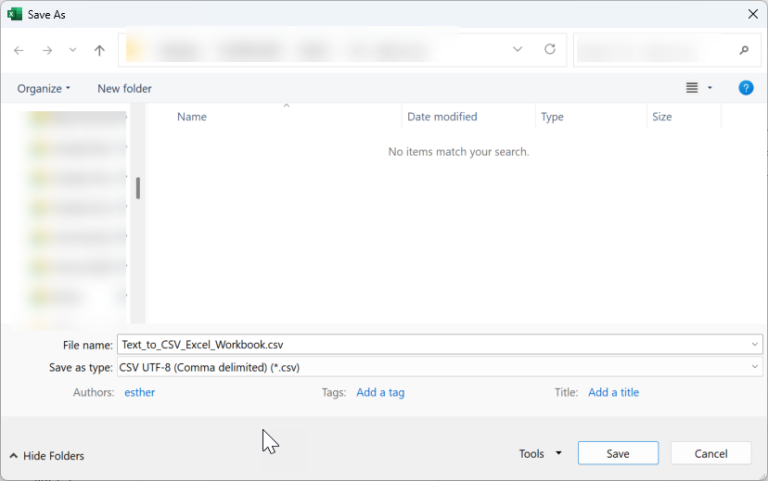
Task: Open the recent locations chevron
Action: pos(73,50)
